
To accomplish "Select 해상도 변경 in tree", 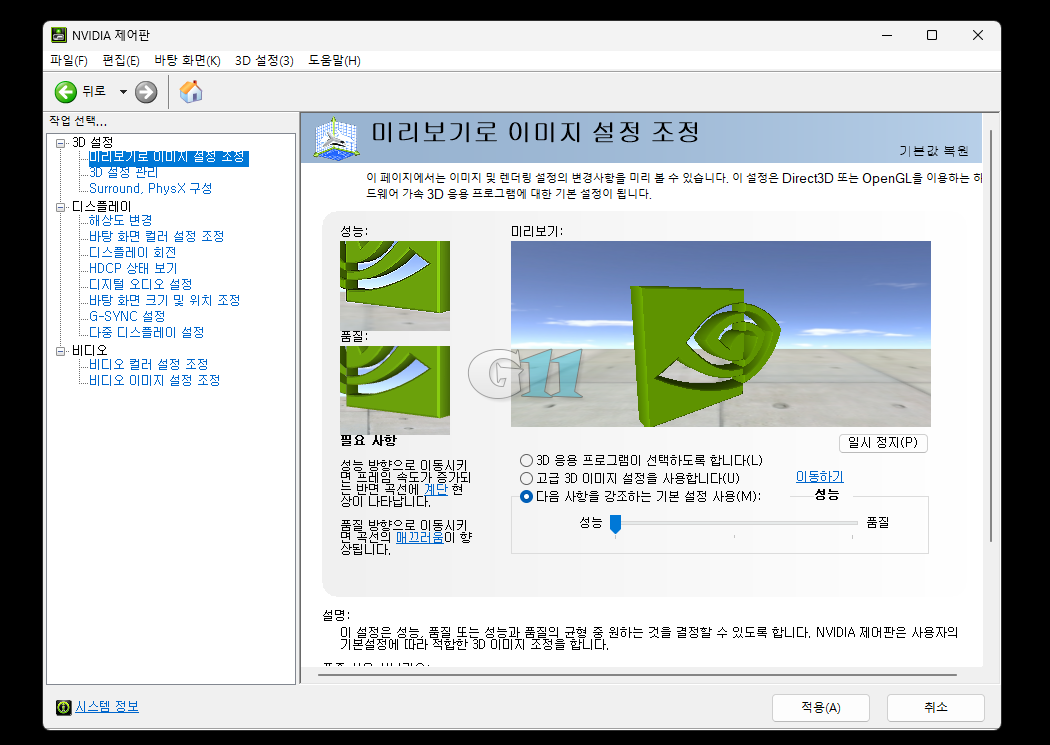I will pos(121,220).
